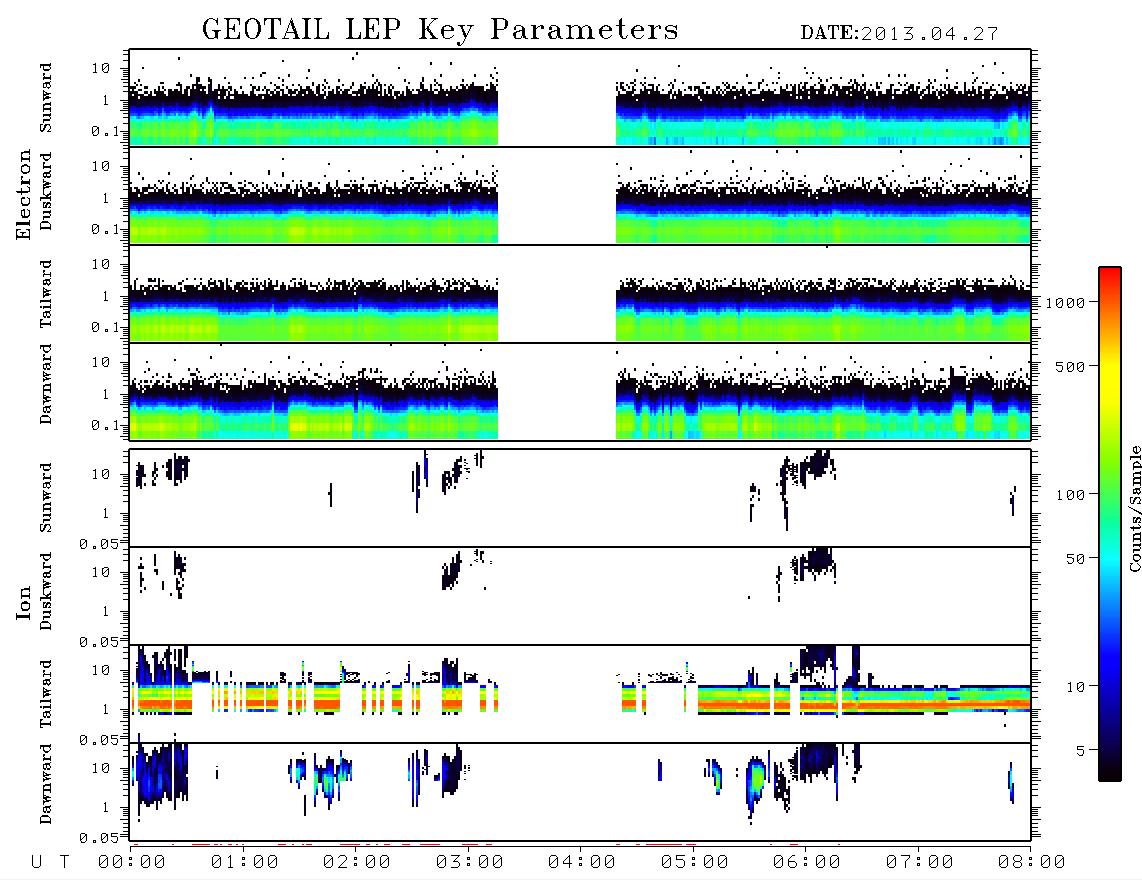Click the "500" colorbar tick value
Screen dimensions: 1142x880
1070,366
